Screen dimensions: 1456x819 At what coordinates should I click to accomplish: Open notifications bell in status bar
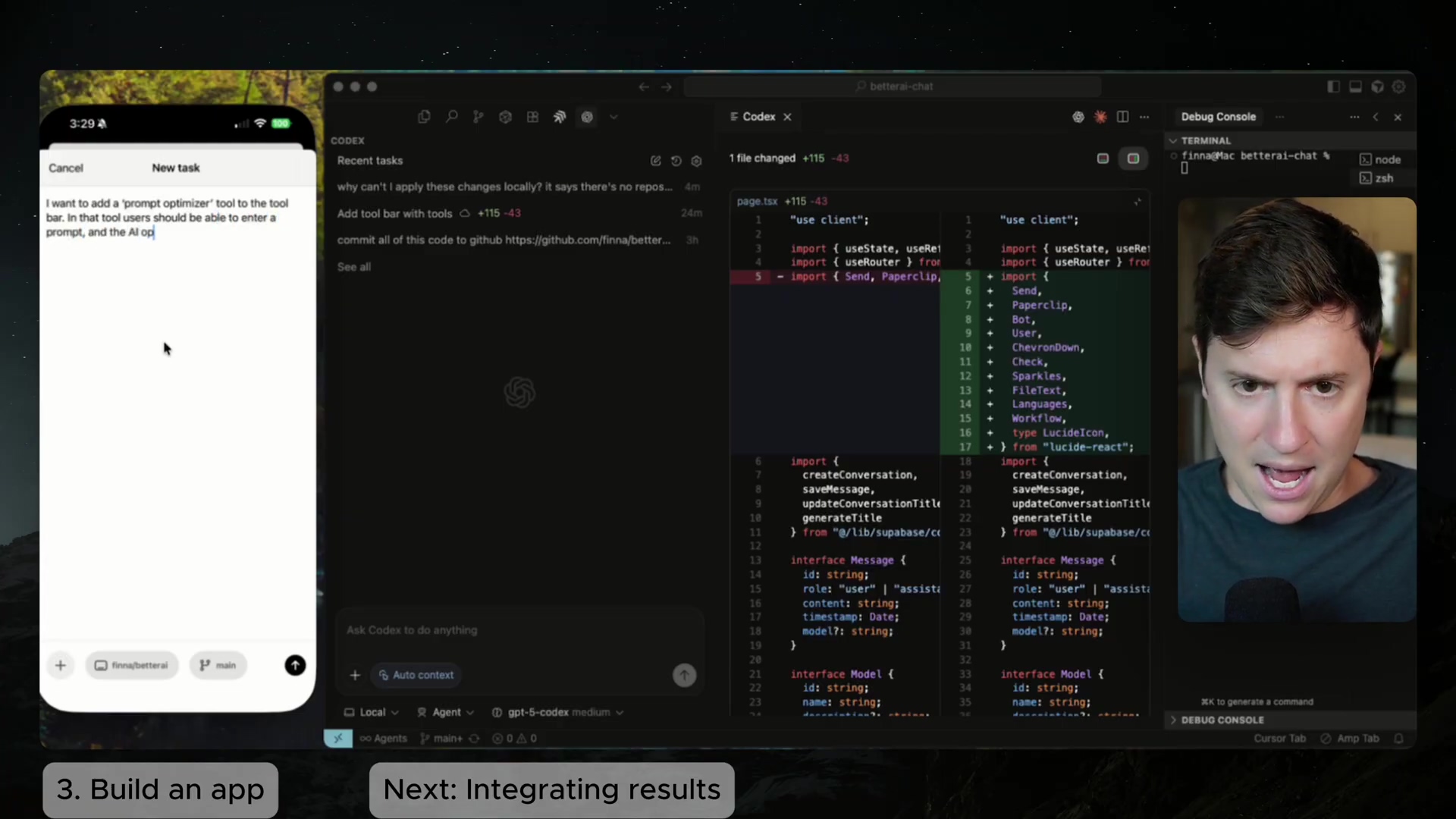(x=1399, y=739)
